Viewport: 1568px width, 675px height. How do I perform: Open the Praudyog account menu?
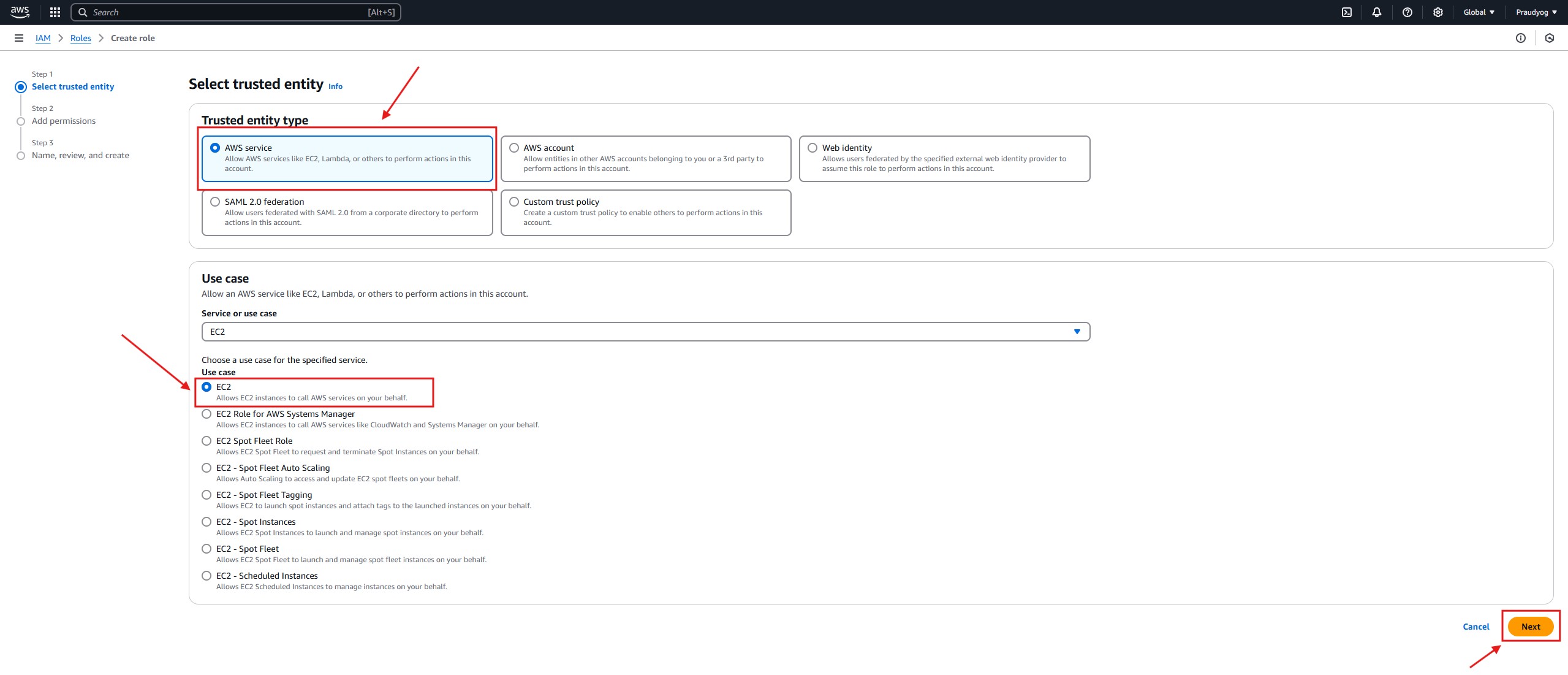1536,12
